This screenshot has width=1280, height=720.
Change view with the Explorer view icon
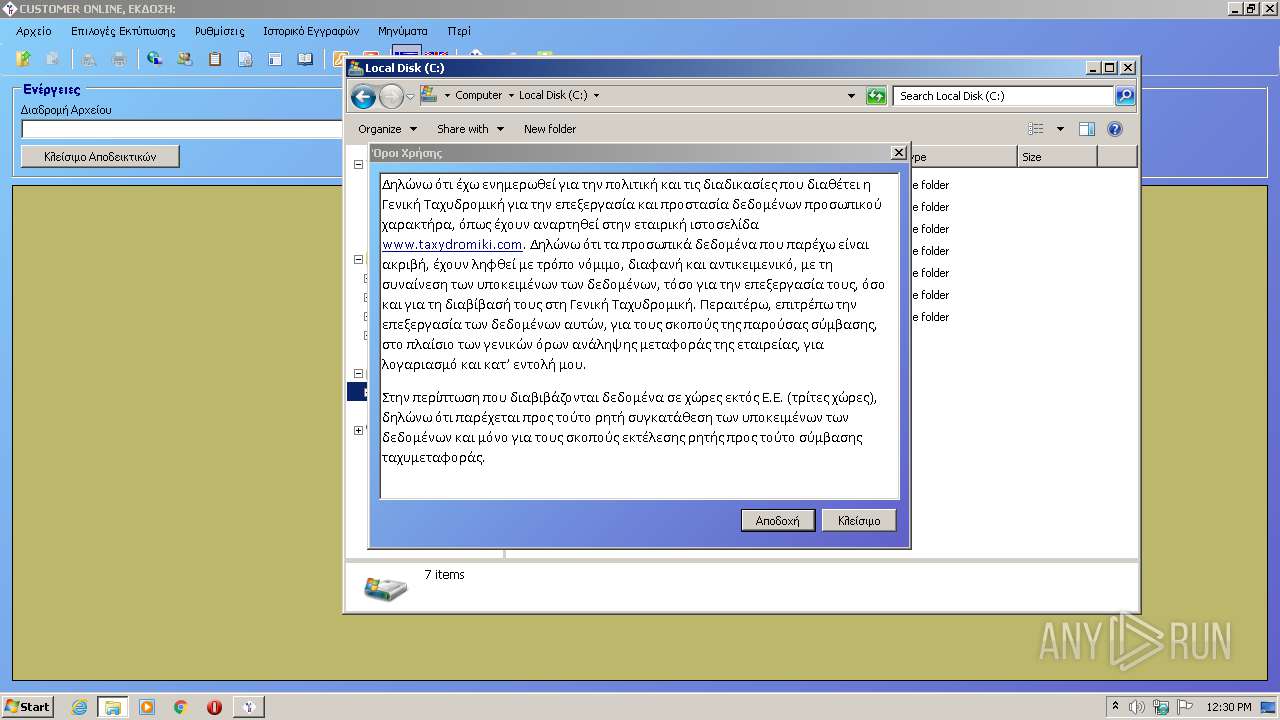[1036, 129]
